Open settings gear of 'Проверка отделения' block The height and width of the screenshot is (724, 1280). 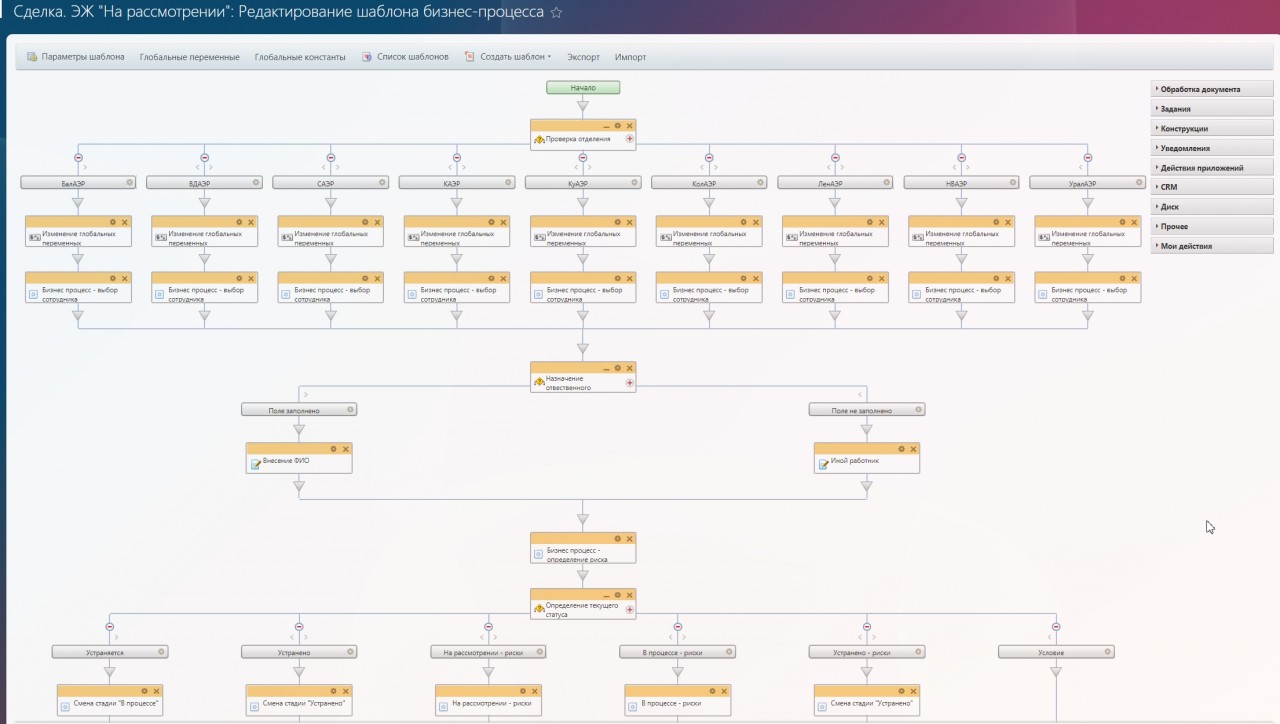[617, 126]
